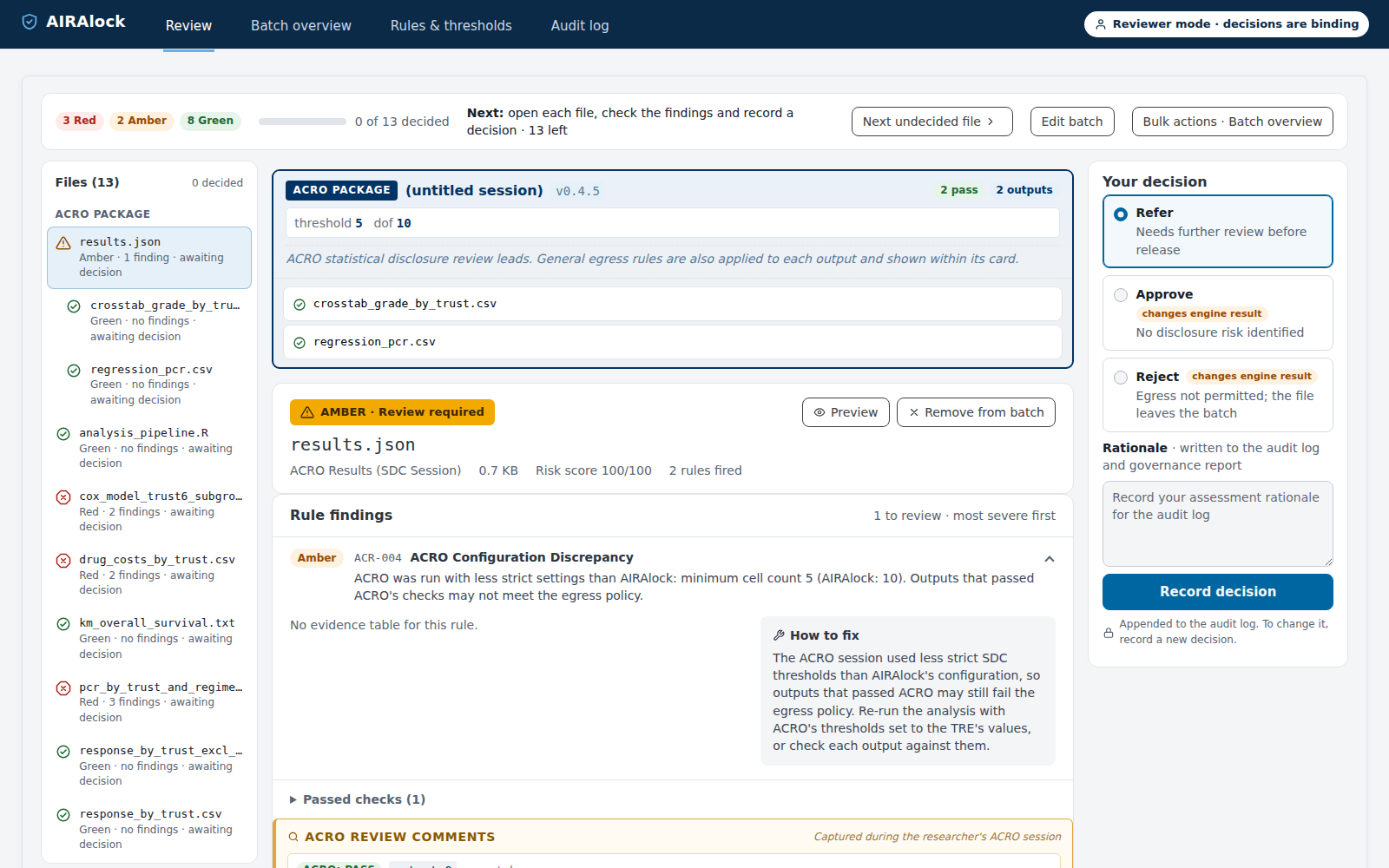Image resolution: width=1389 pixels, height=868 pixels.
Task: Click the magnifier icon beside ACRO REVIEW COMMENTS
Action: click(293, 837)
